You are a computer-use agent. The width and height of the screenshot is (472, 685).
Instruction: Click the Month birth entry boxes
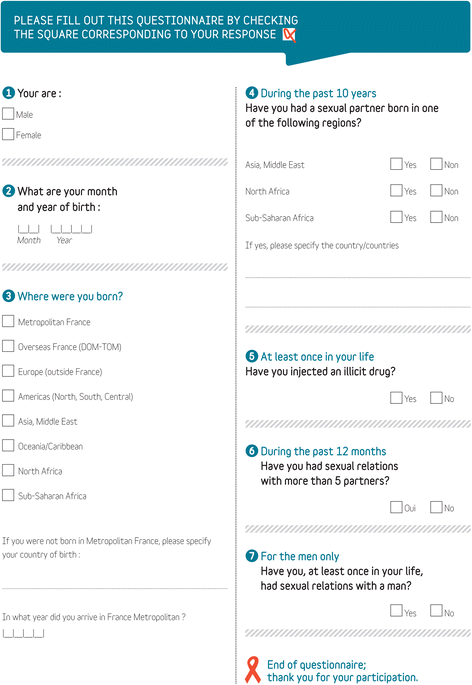pyautogui.click(x=28, y=229)
